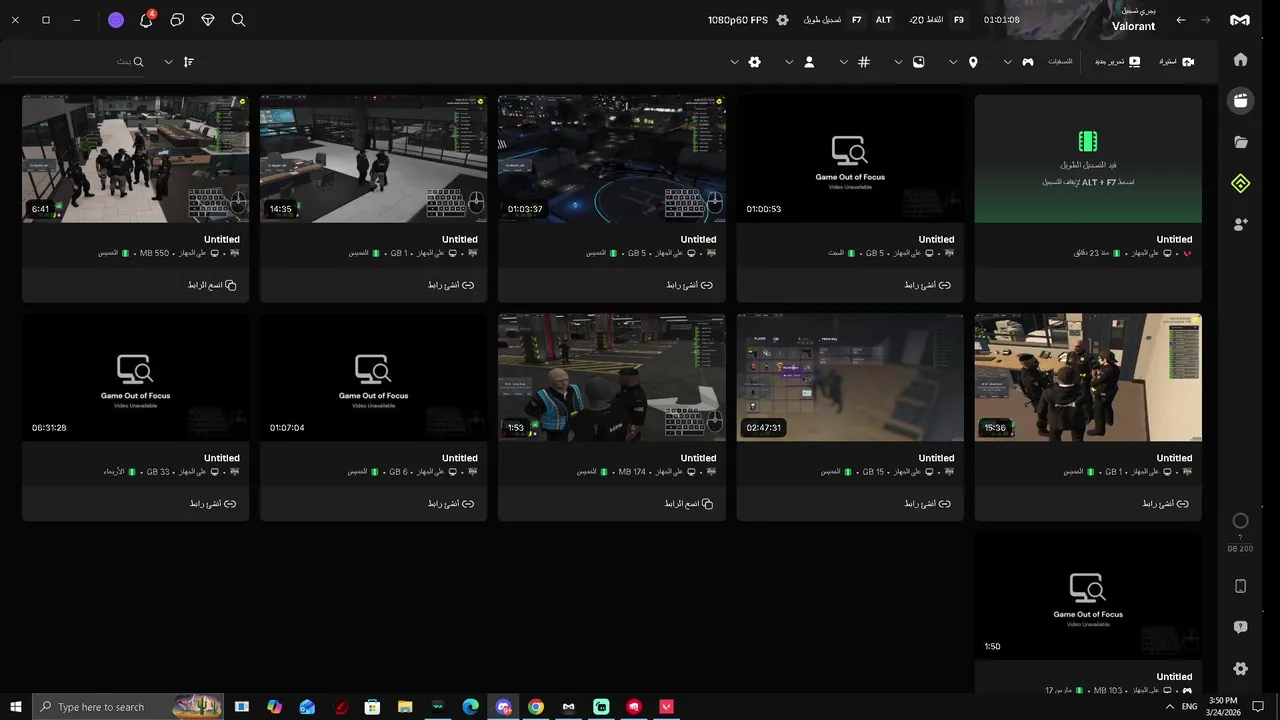Open notifications bell with badge 4
Viewport: 1280px width, 720px height.
pyautogui.click(x=146, y=19)
